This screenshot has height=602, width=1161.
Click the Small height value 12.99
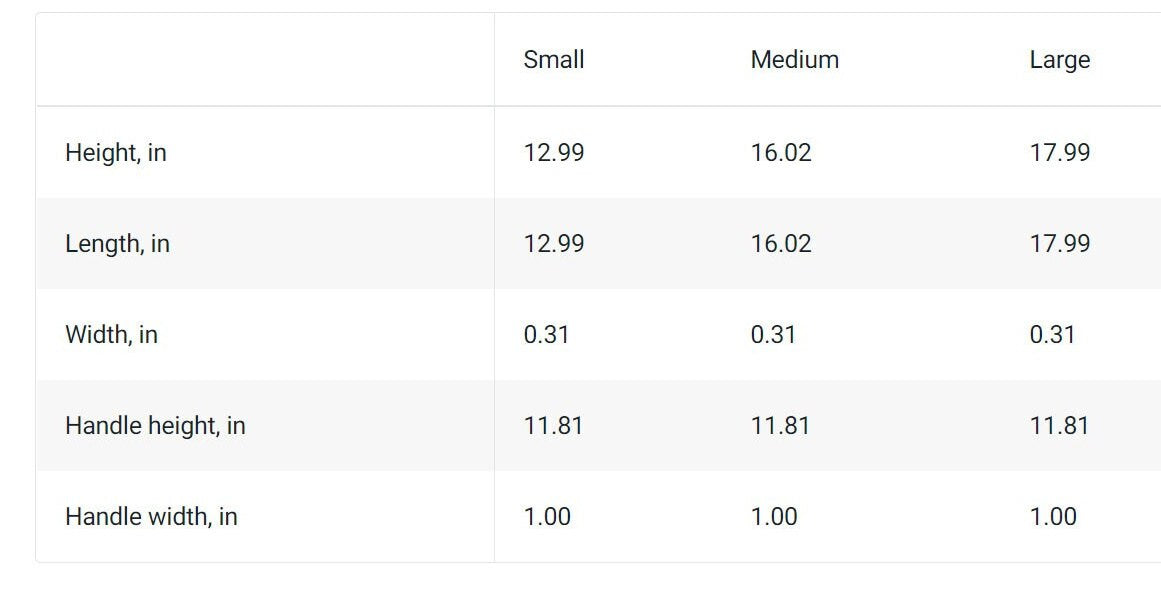point(554,153)
